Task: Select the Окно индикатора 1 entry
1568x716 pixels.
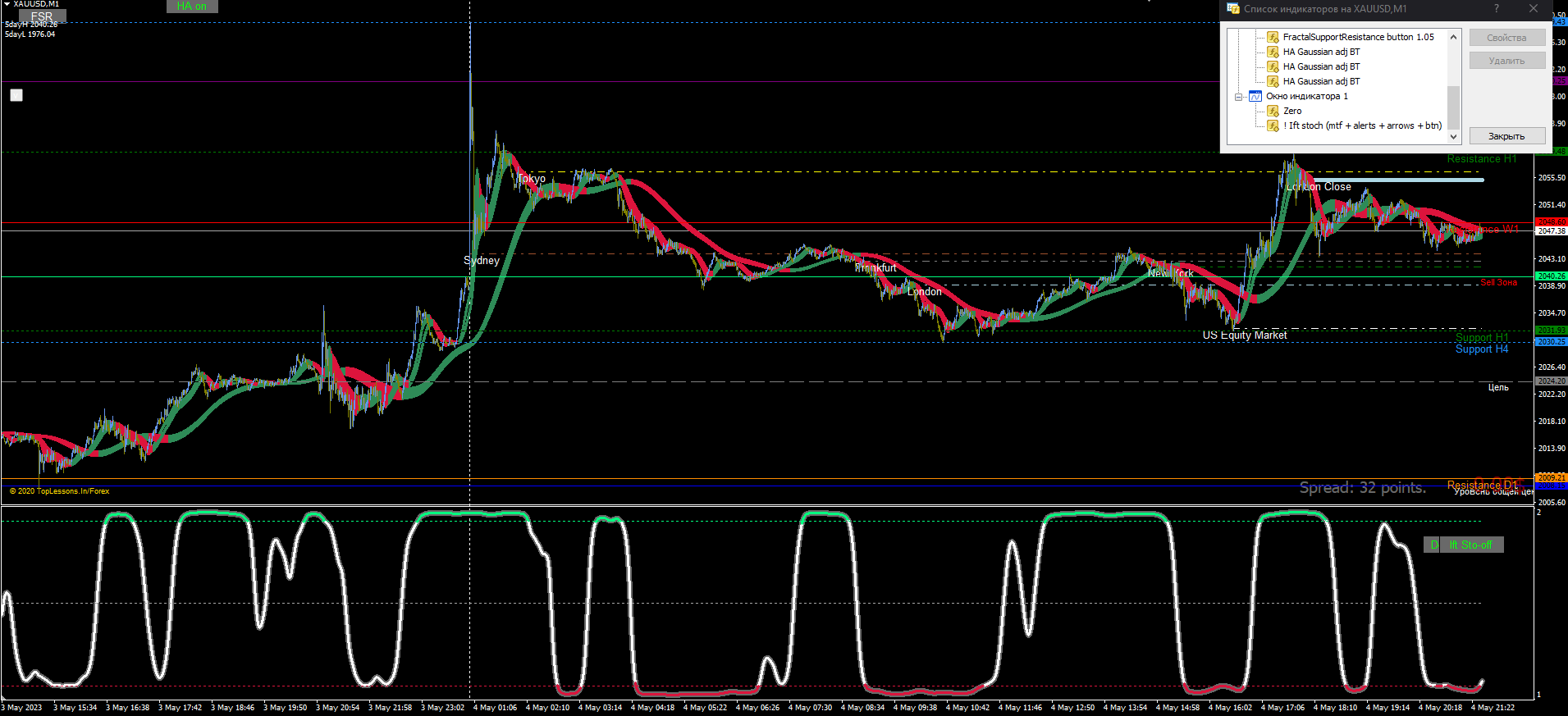Action: [x=1306, y=96]
